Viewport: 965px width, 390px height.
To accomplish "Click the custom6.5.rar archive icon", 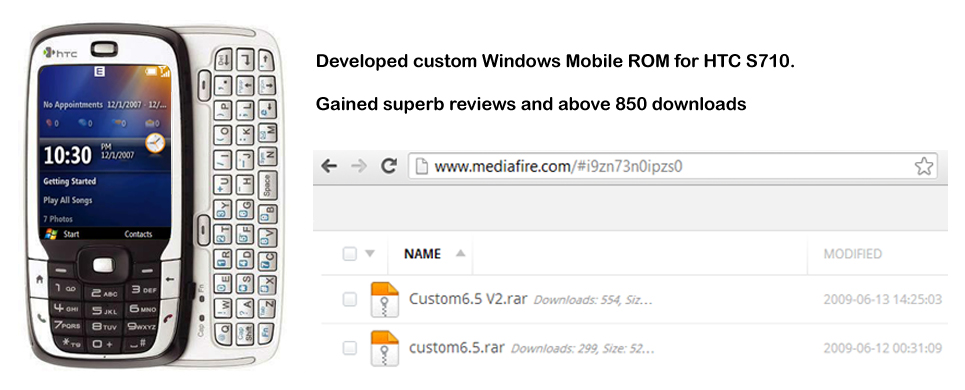I will tap(385, 348).
